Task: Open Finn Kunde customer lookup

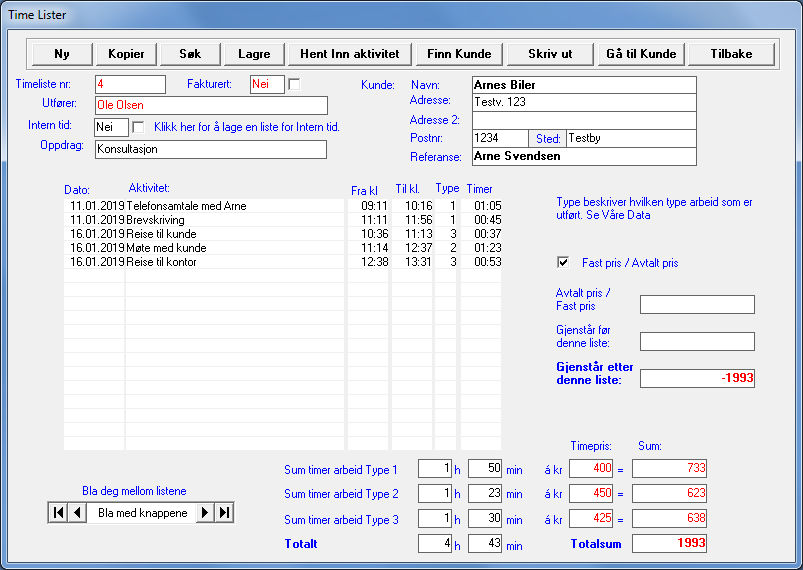Action: pyautogui.click(x=459, y=54)
